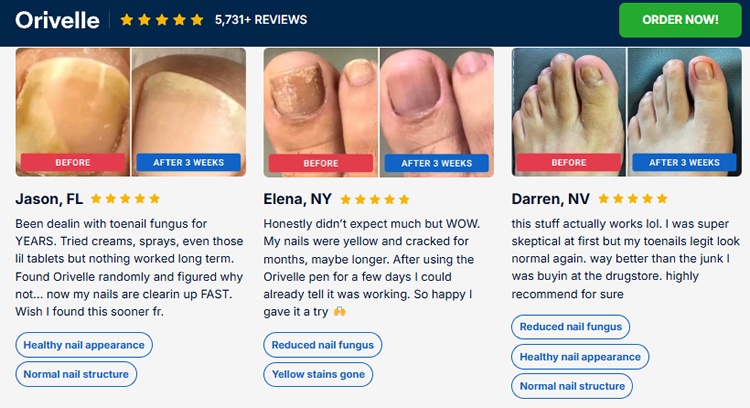Click Jason's Normal nail structure tag

(x=76, y=375)
